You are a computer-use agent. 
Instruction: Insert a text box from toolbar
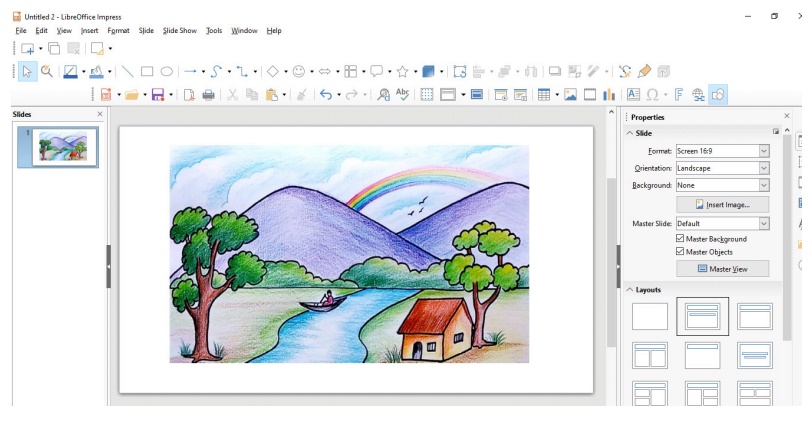point(633,95)
